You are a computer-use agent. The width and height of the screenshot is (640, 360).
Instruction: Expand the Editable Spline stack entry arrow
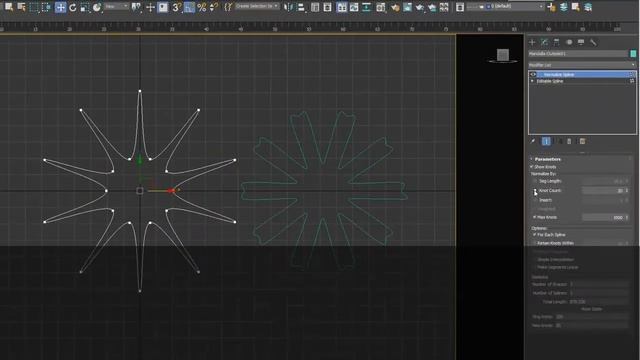click(532, 81)
